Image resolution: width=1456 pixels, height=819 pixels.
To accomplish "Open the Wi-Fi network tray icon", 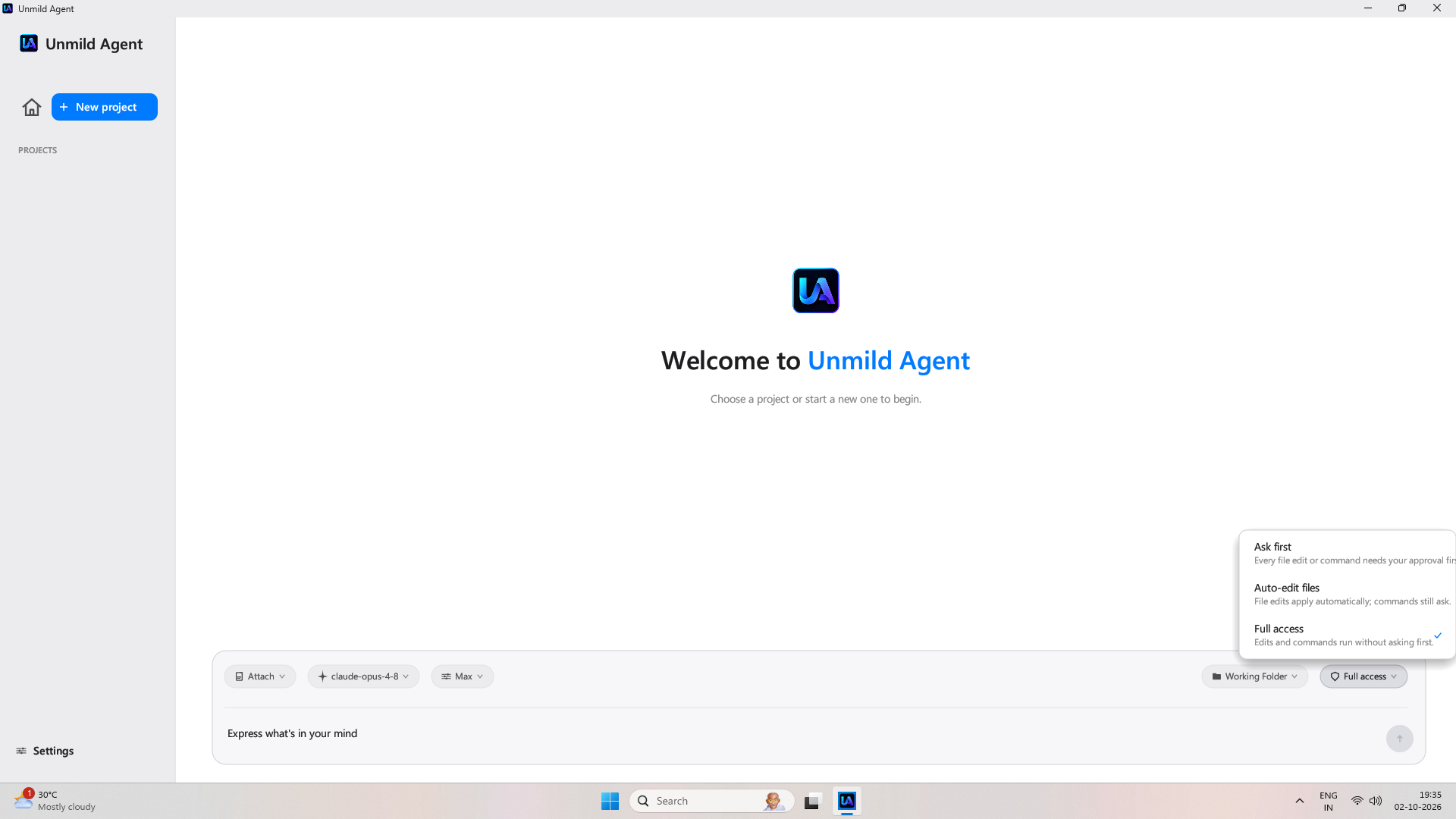I will 1357,801.
